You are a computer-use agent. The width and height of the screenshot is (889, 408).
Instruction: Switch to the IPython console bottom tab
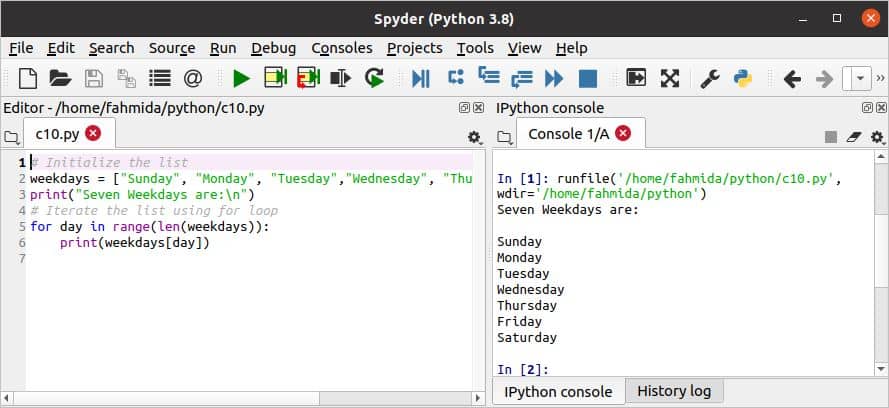coord(558,392)
